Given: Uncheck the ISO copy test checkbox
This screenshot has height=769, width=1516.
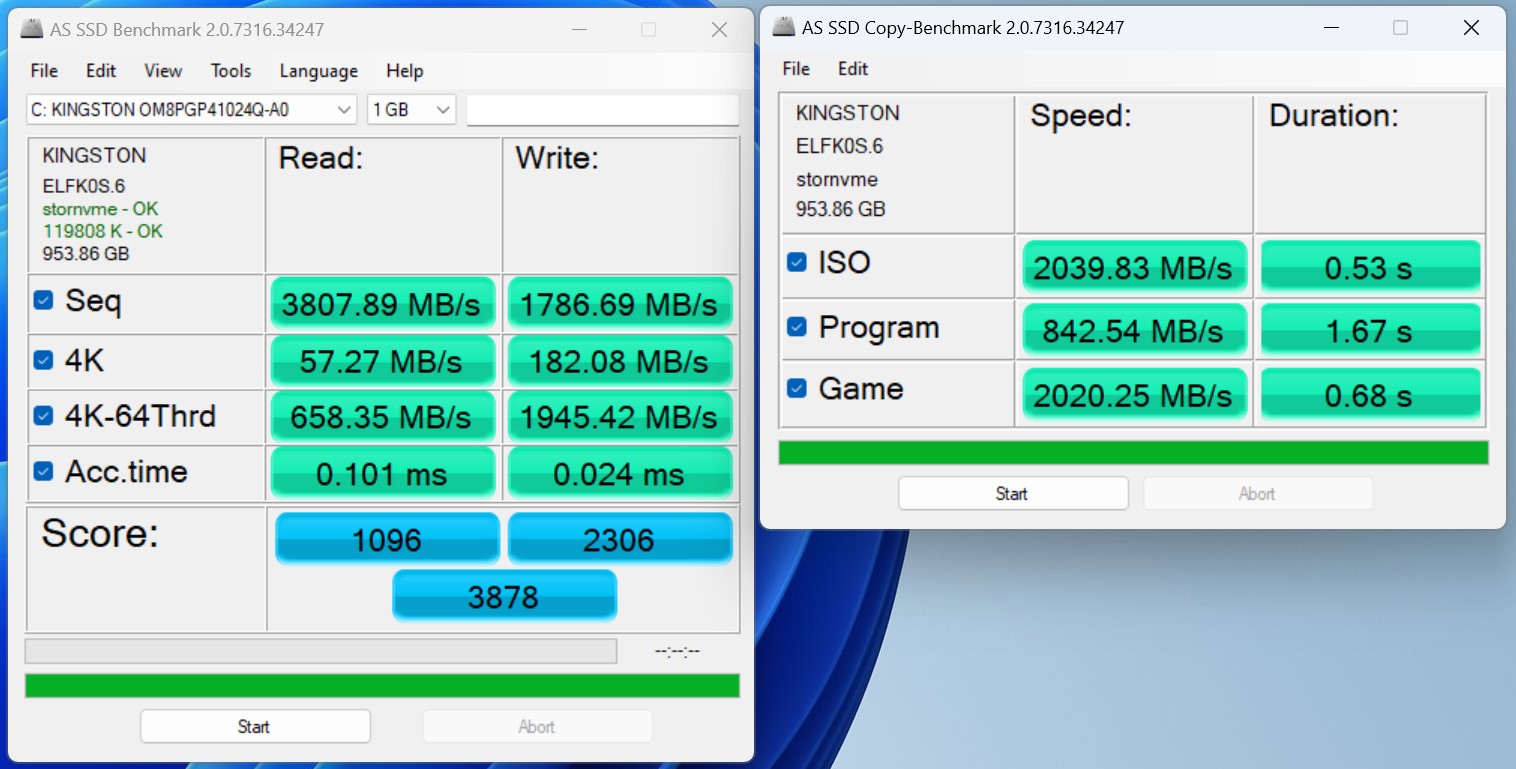Looking at the screenshot, I should (797, 262).
